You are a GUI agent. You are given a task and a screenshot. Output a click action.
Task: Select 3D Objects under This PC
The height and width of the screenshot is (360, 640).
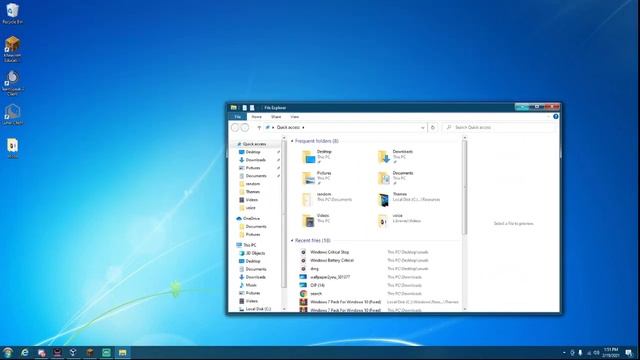pyautogui.click(x=255, y=253)
